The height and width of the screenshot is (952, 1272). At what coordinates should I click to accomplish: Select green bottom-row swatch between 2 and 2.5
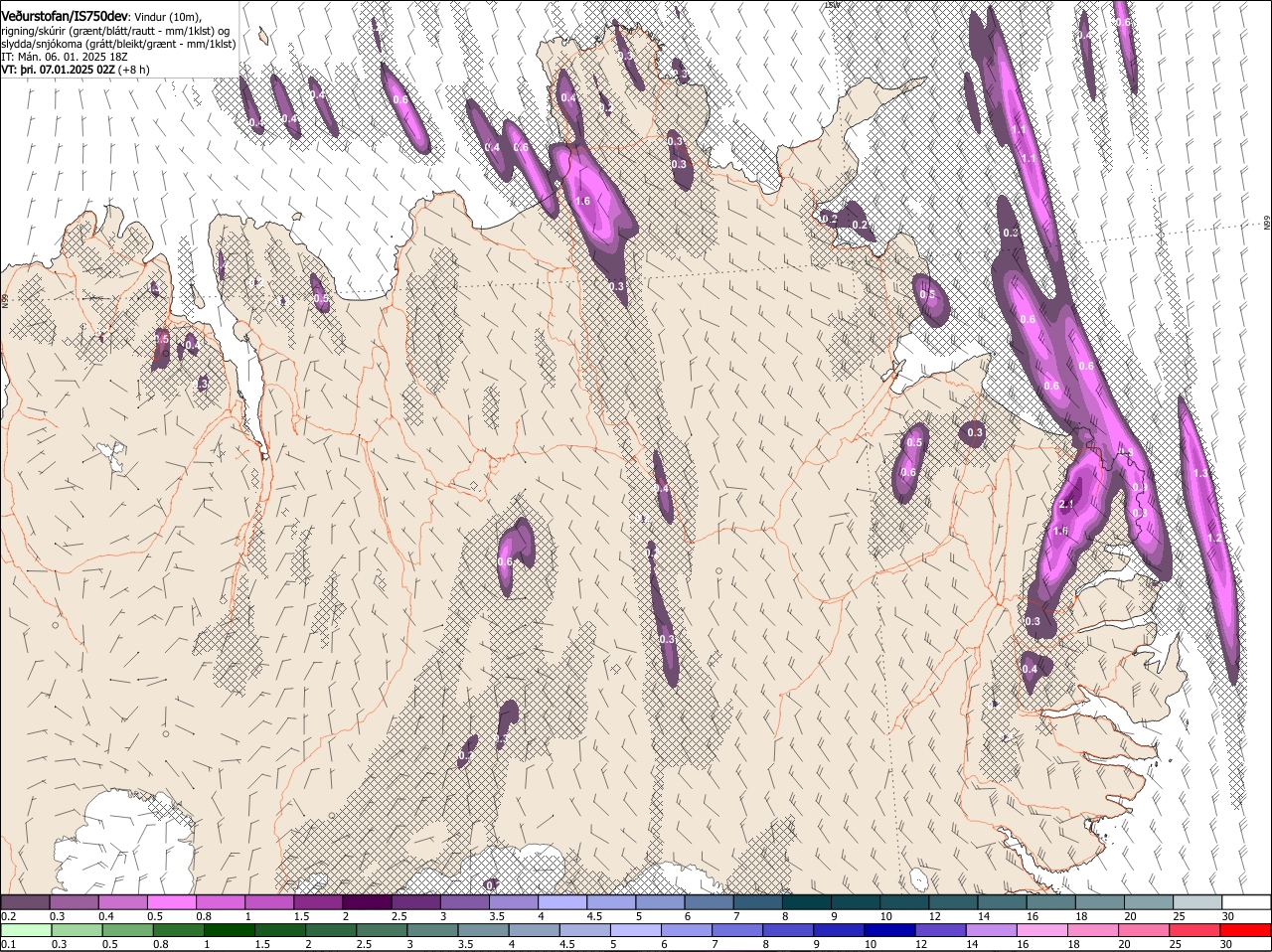(333, 930)
